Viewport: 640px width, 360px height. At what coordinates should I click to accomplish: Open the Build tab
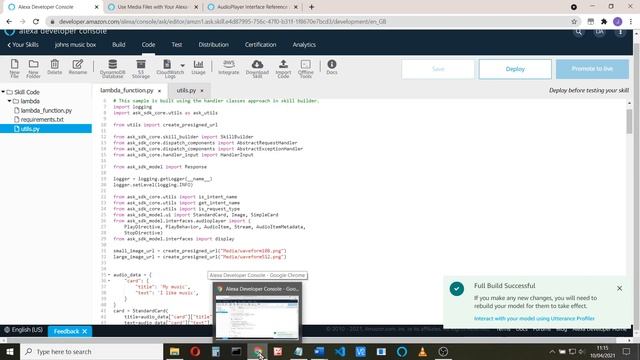tap(119, 44)
